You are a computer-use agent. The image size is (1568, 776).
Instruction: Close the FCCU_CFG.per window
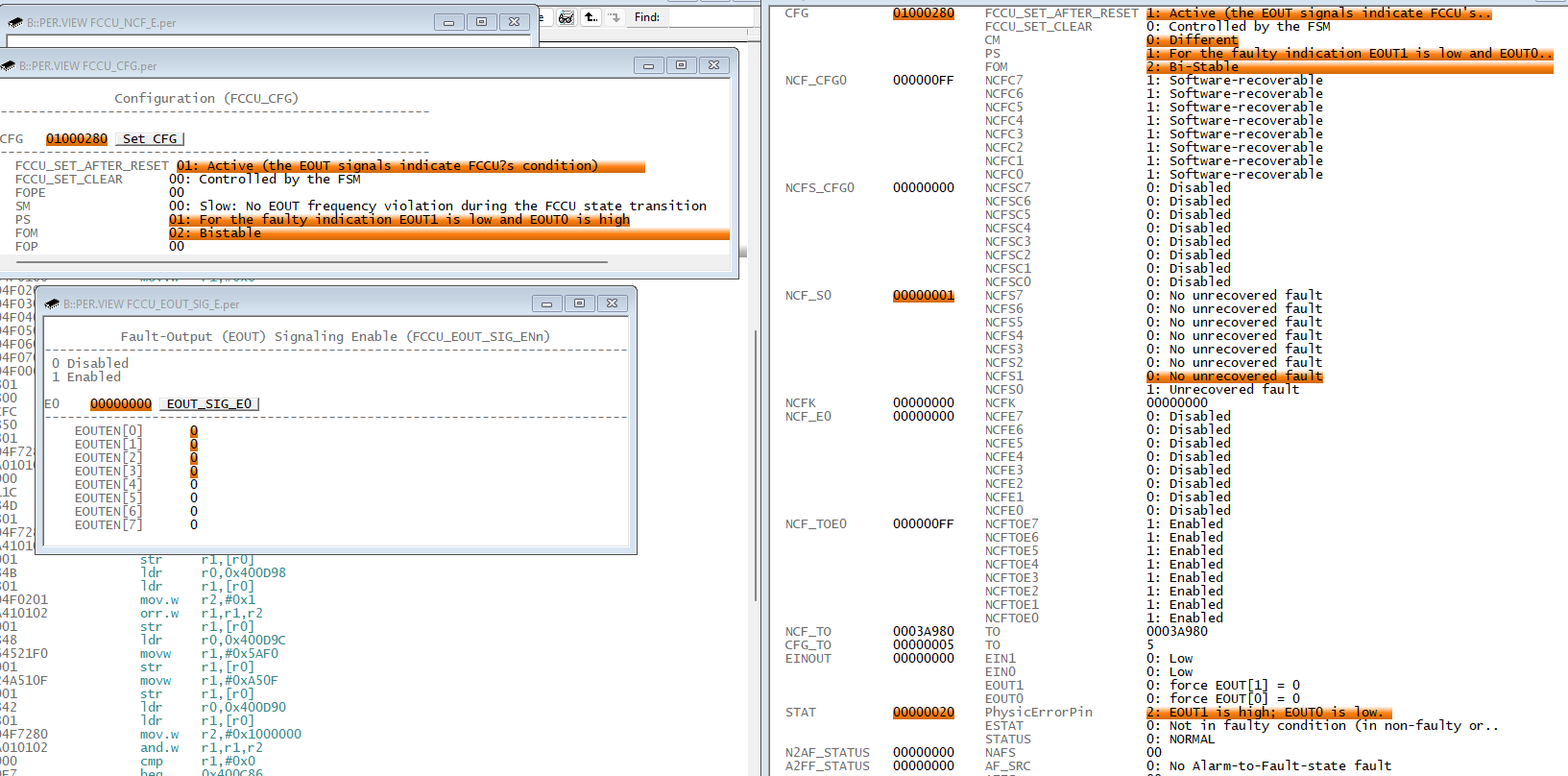[x=713, y=65]
